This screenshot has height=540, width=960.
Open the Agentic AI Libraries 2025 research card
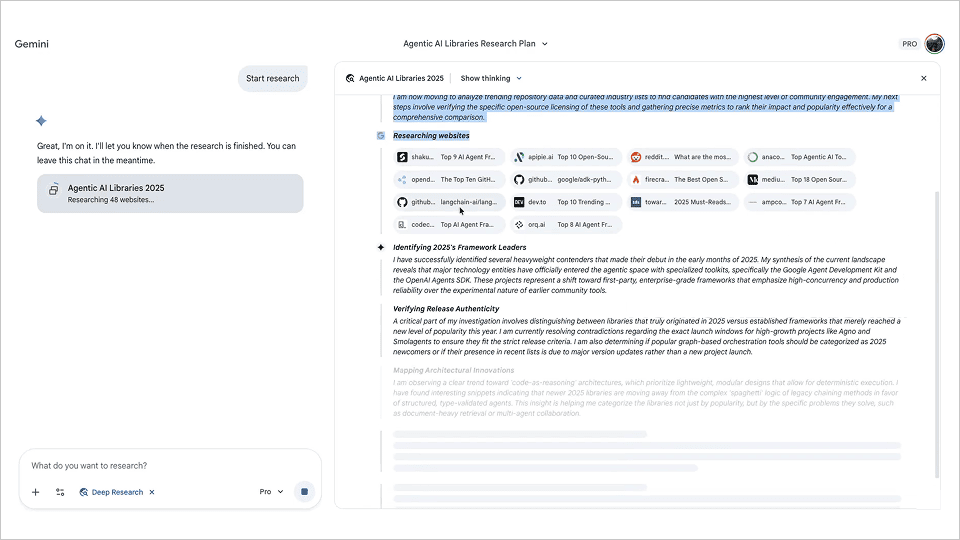coord(170,193)
